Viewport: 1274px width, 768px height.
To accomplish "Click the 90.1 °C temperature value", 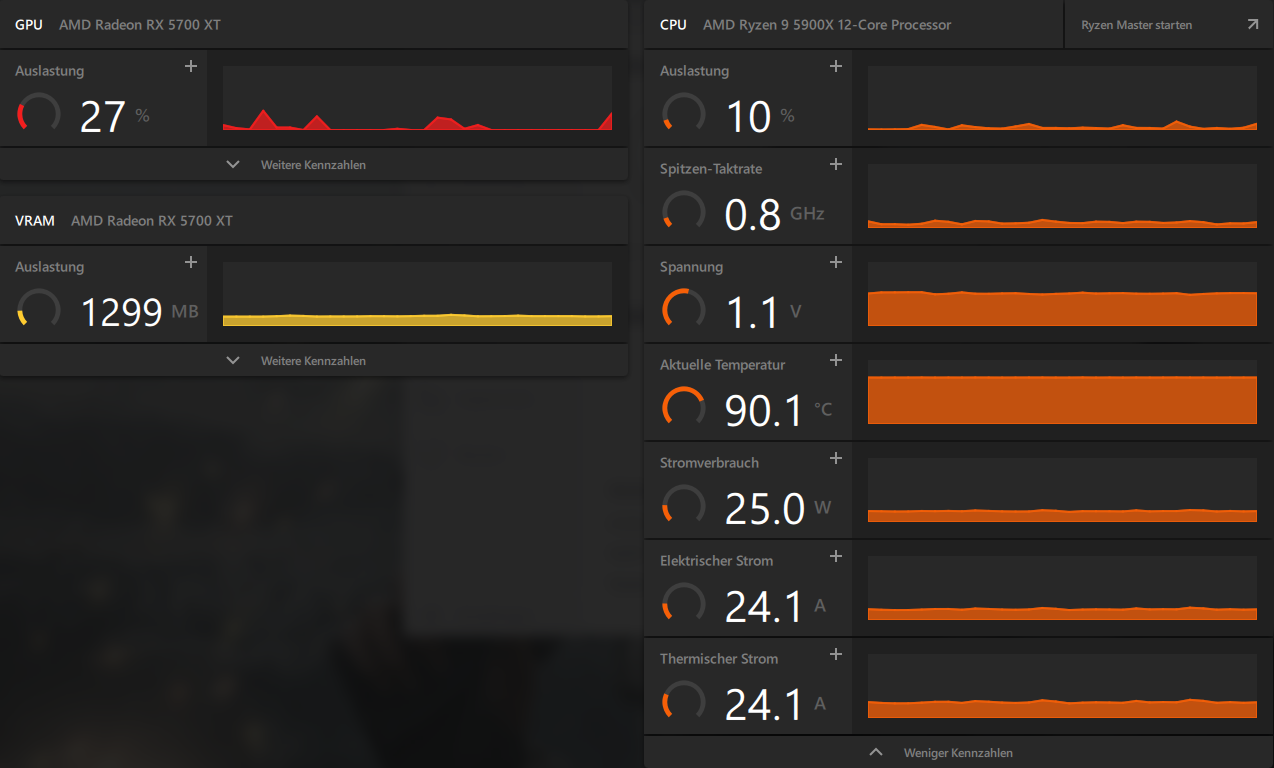I will point(779,410).
